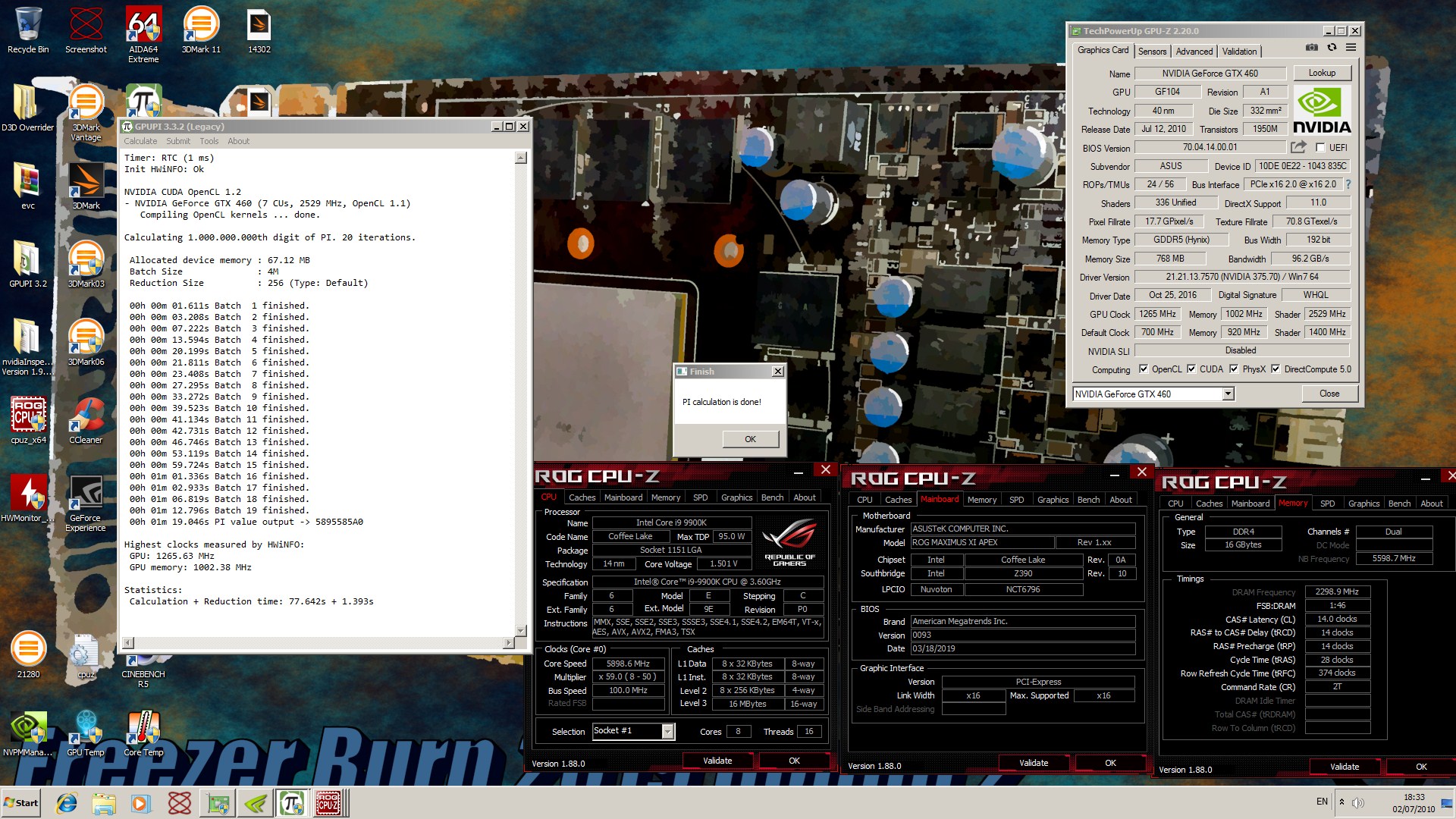This screenshot has height=819, width=1456.
Task: Click Validate in CPU-Z CPU window
Action: click(x=717, y=761)
